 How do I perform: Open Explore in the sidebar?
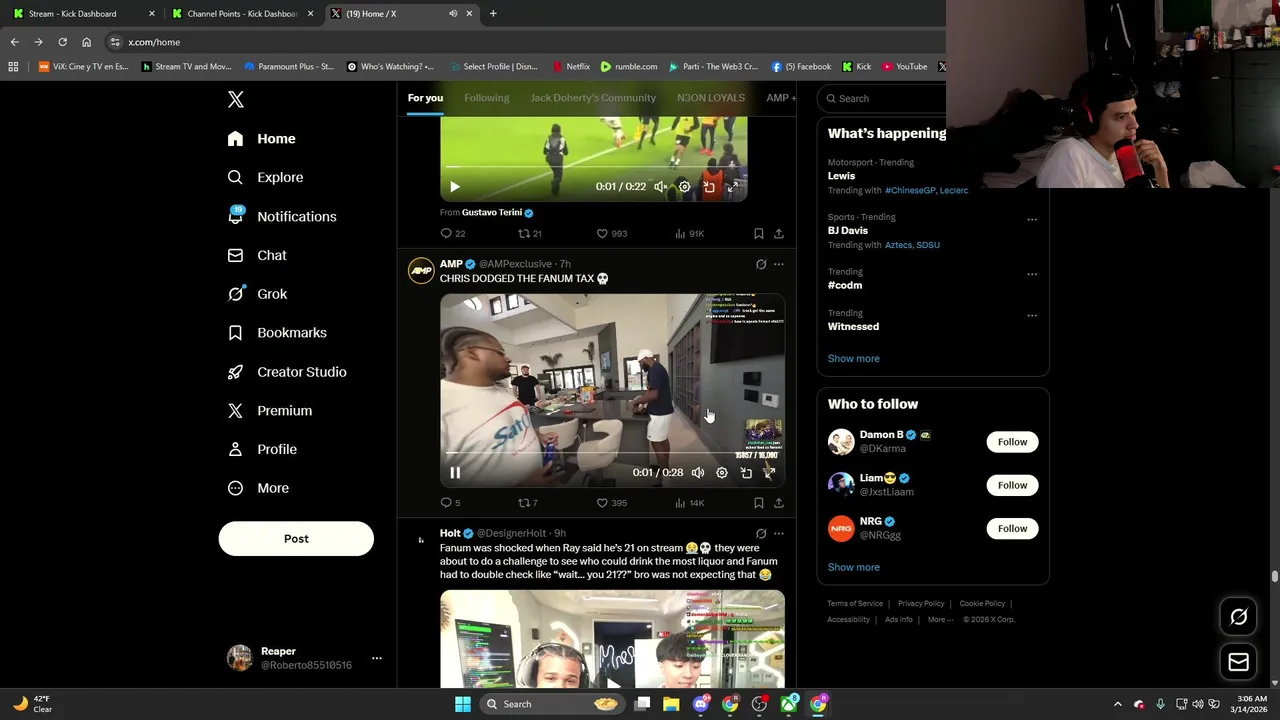click(265, 177)
